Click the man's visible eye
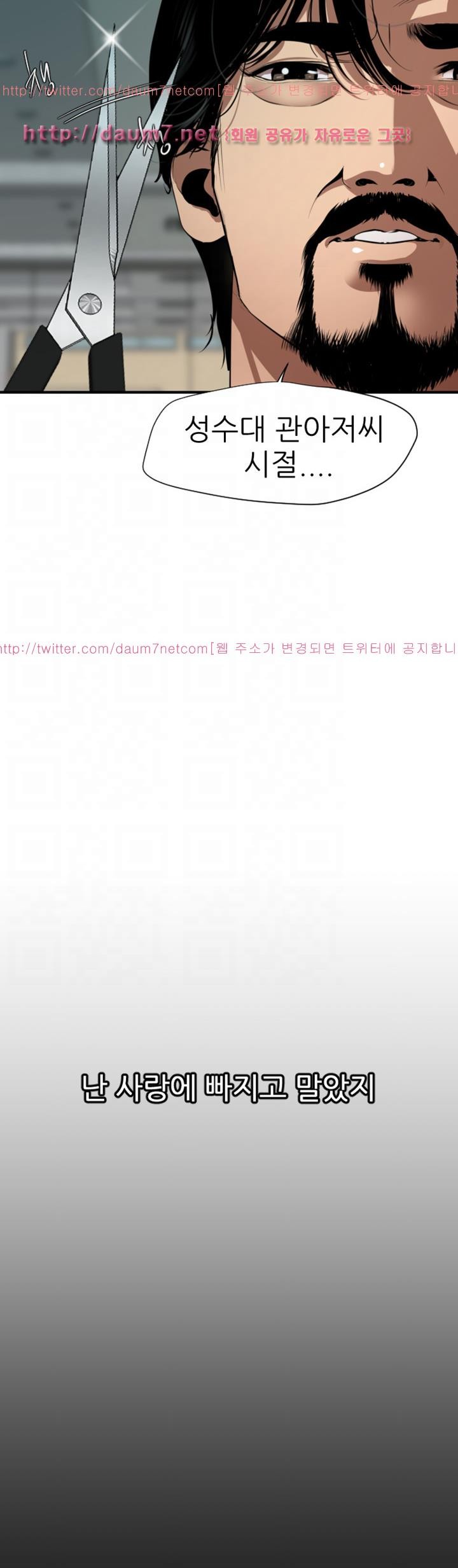Image resolution: width=458 pixels, height=1568 pixels. tap(286, 71)
